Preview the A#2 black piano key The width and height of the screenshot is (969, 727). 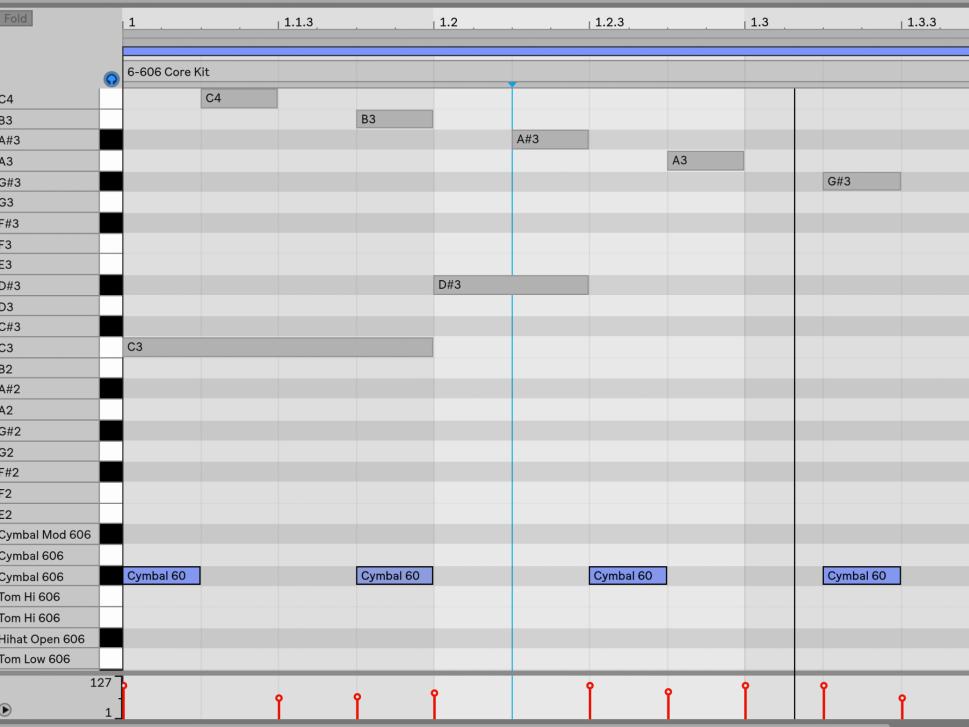(111, 389)
